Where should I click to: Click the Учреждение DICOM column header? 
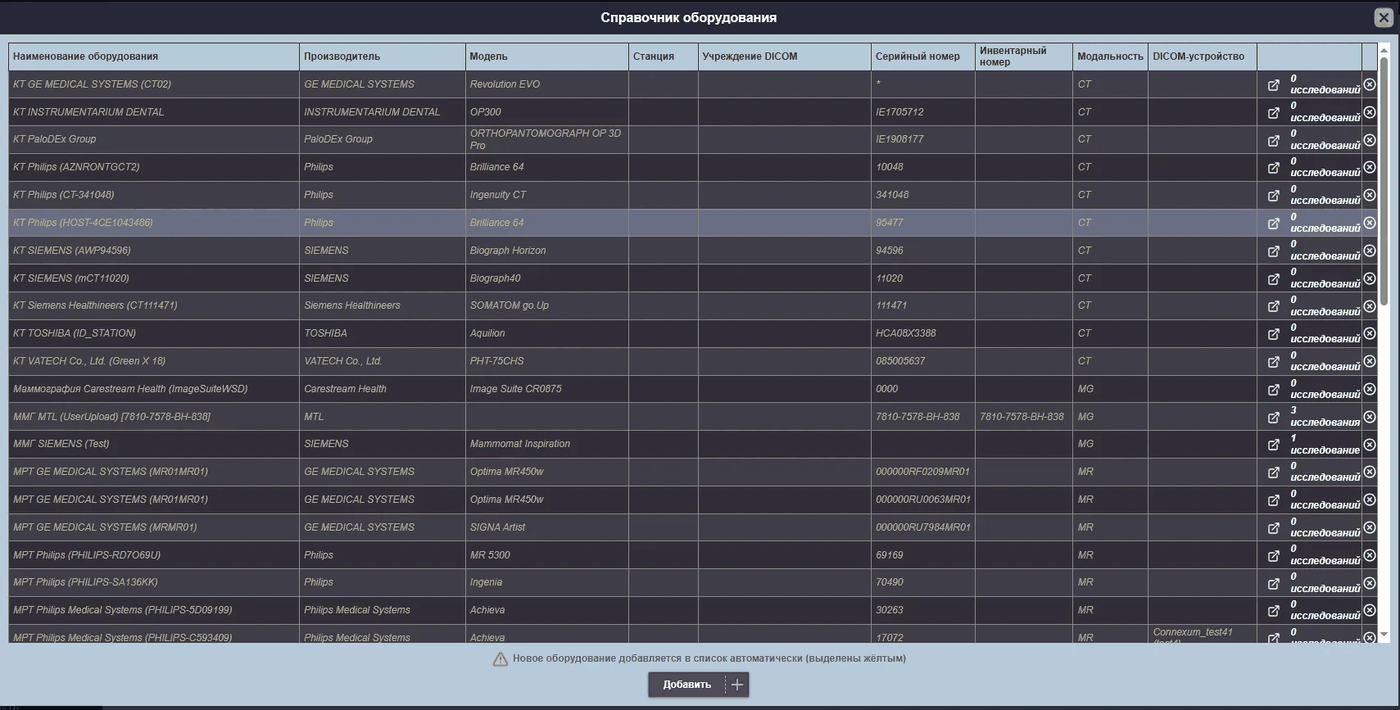(784, 56)
